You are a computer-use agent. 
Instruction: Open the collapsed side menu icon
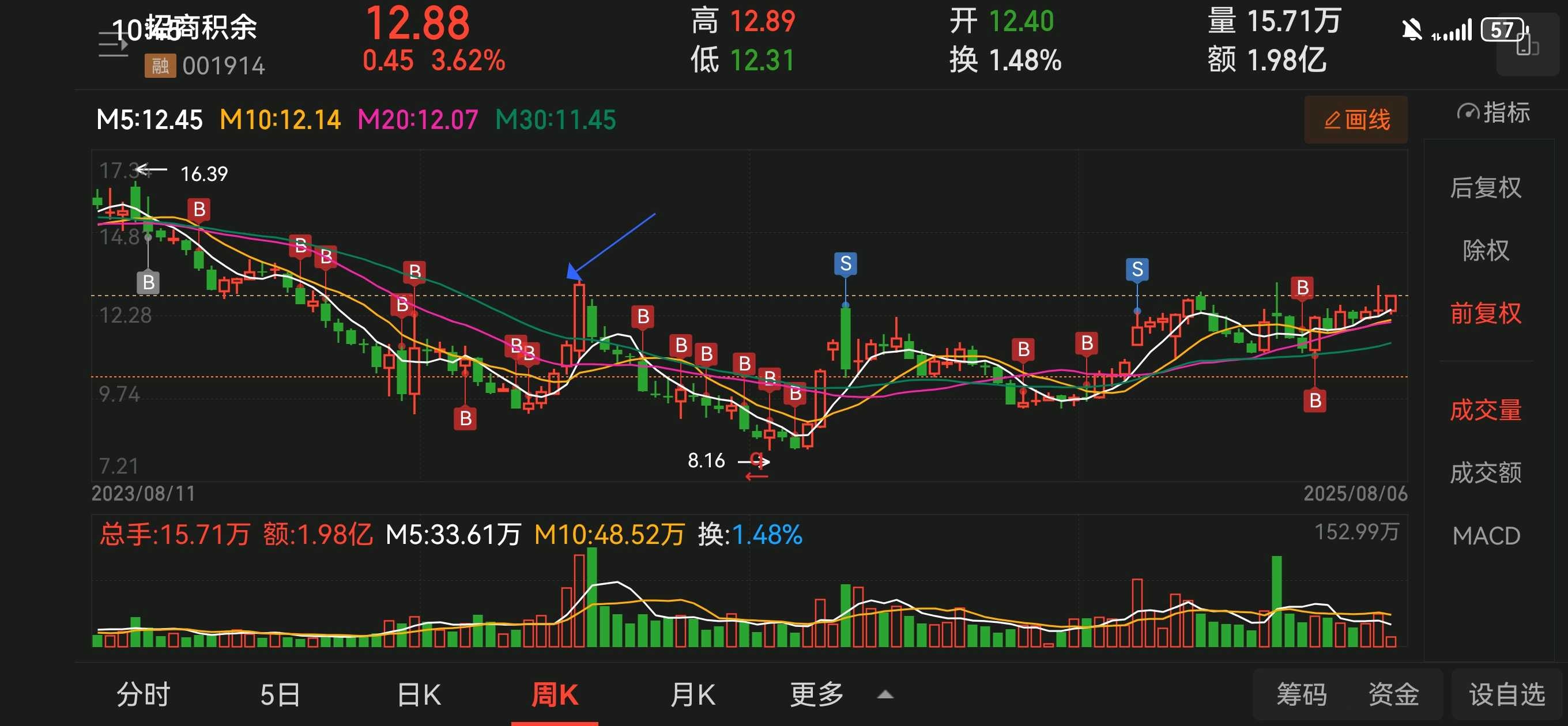113,44
